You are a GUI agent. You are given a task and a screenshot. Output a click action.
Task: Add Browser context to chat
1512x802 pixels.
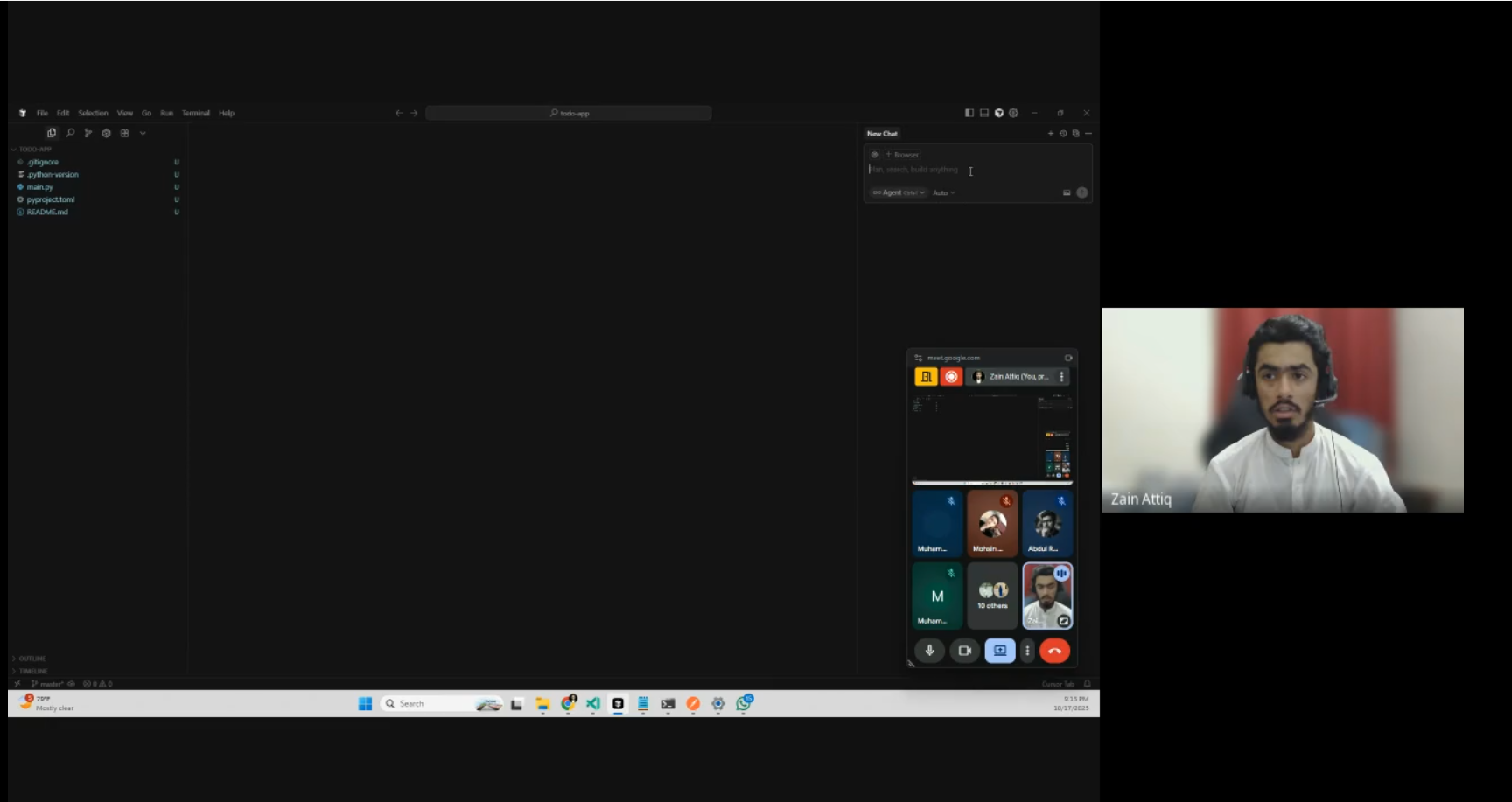[902, 155]
